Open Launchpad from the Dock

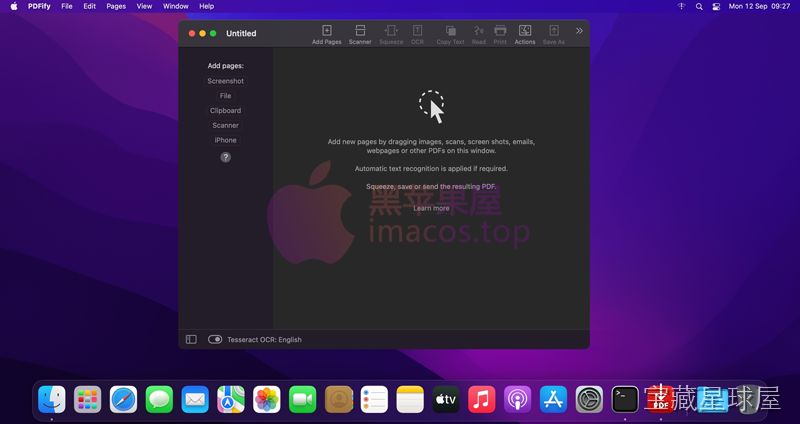click(x=88, y=400)
